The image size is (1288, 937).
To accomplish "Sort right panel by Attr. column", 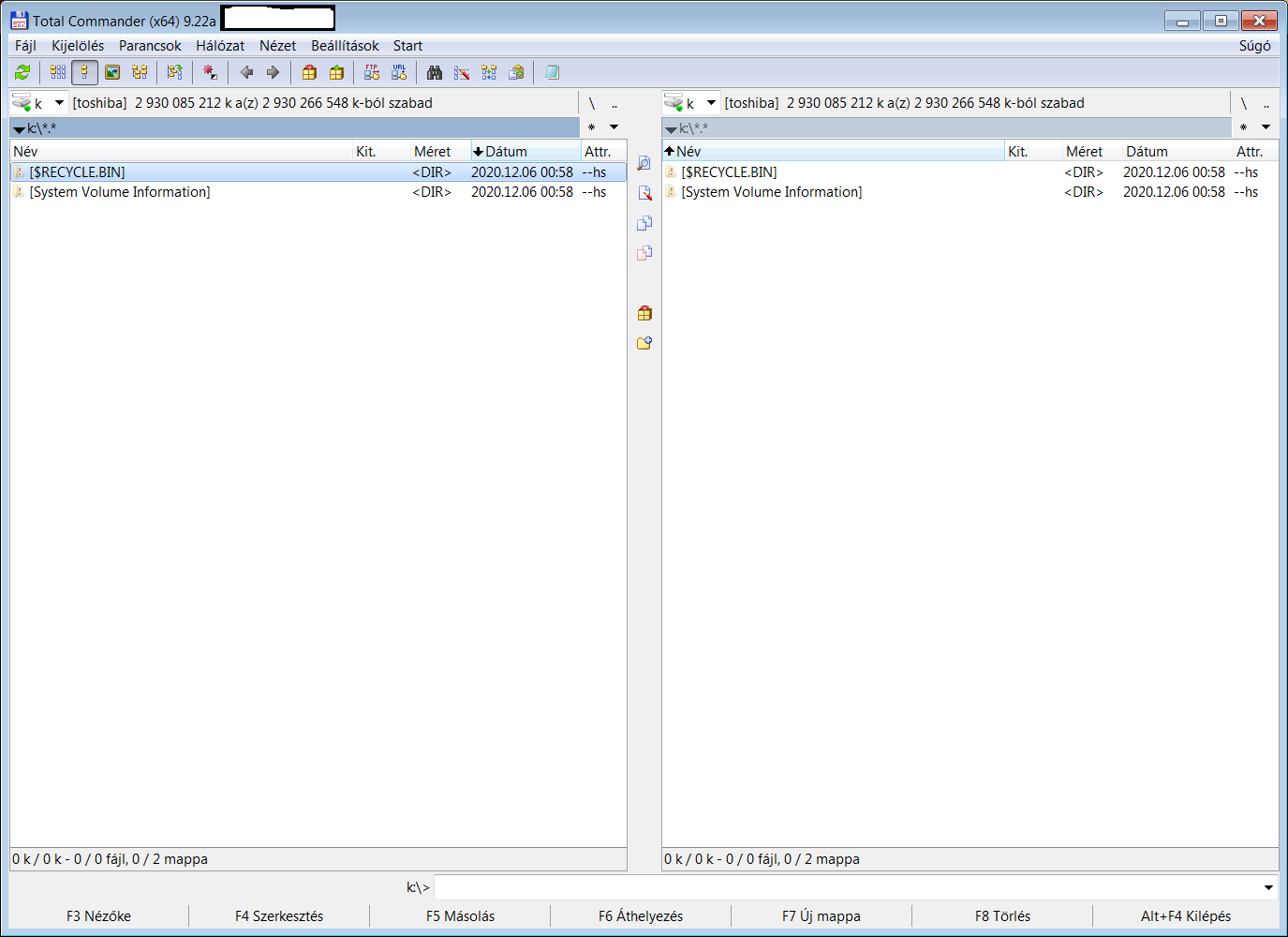I will click(1255, 152).
